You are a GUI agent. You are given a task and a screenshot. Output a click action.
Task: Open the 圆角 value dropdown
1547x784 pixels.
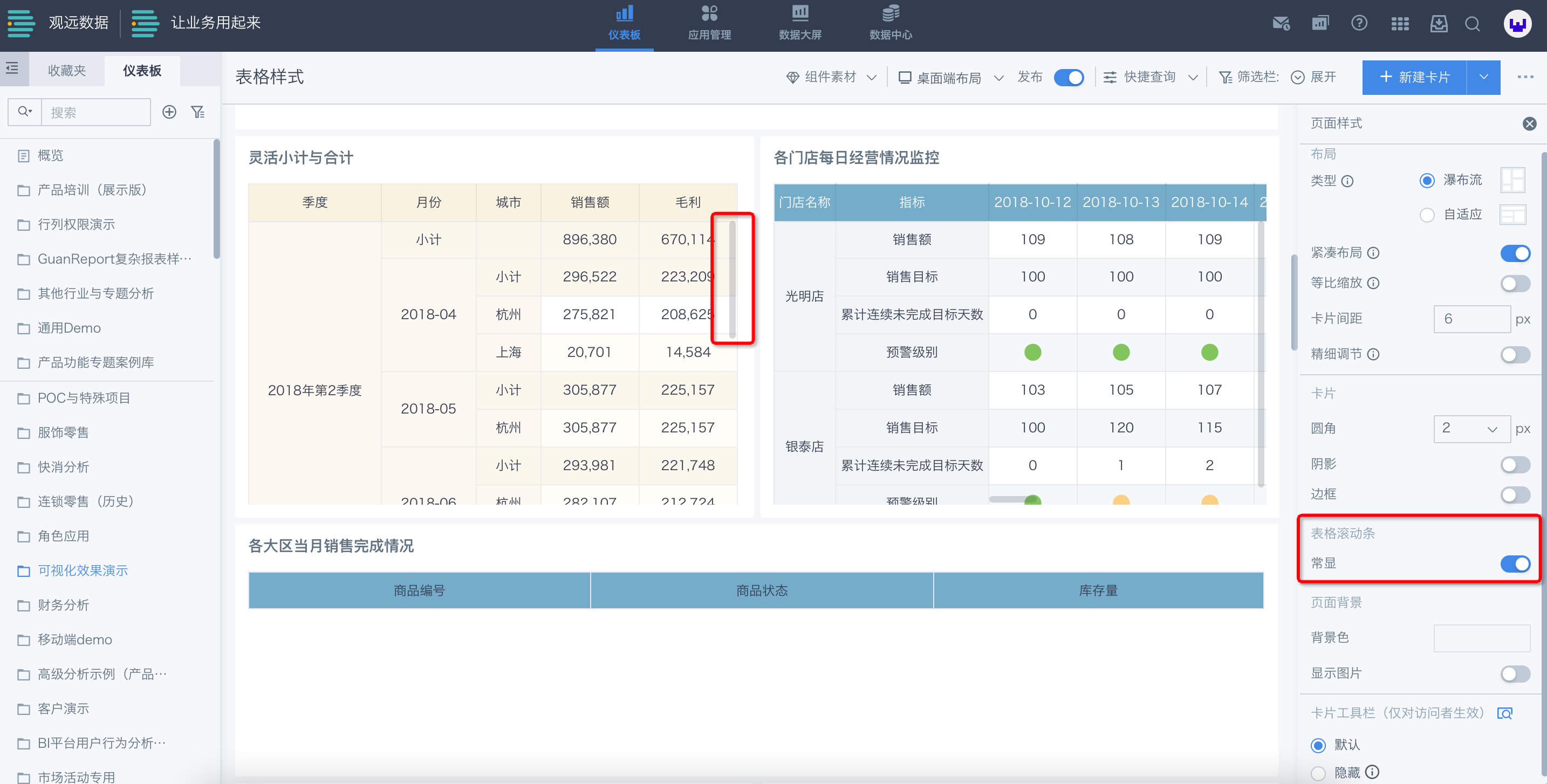[1471, 429]
